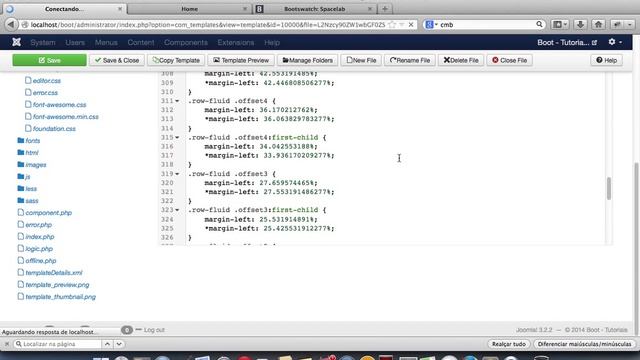Viewport: 640px width, 360px height.
Task: Click Copy Template button
Action: coord(176,60)
